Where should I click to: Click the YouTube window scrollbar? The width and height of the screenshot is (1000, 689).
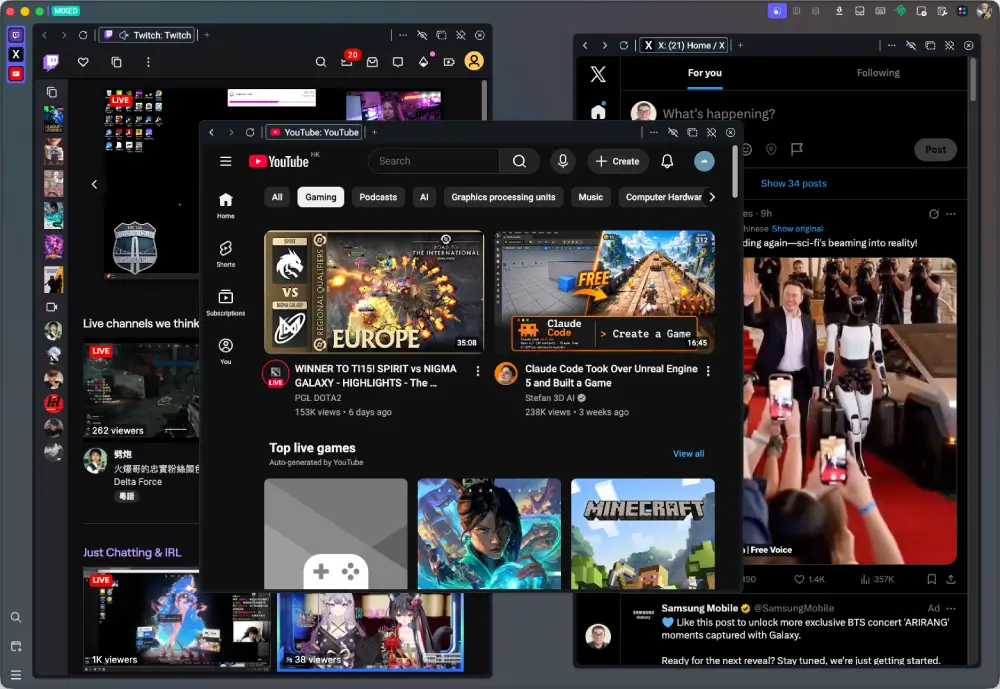click(735, 172)
